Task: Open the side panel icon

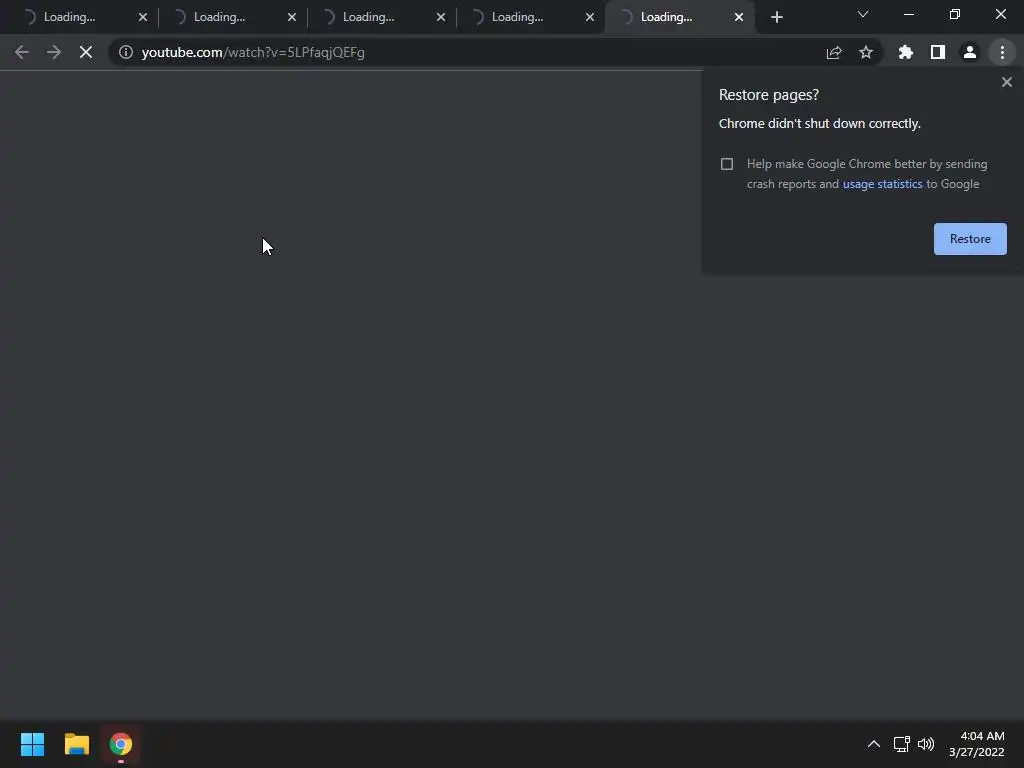Action: (938, 52)
